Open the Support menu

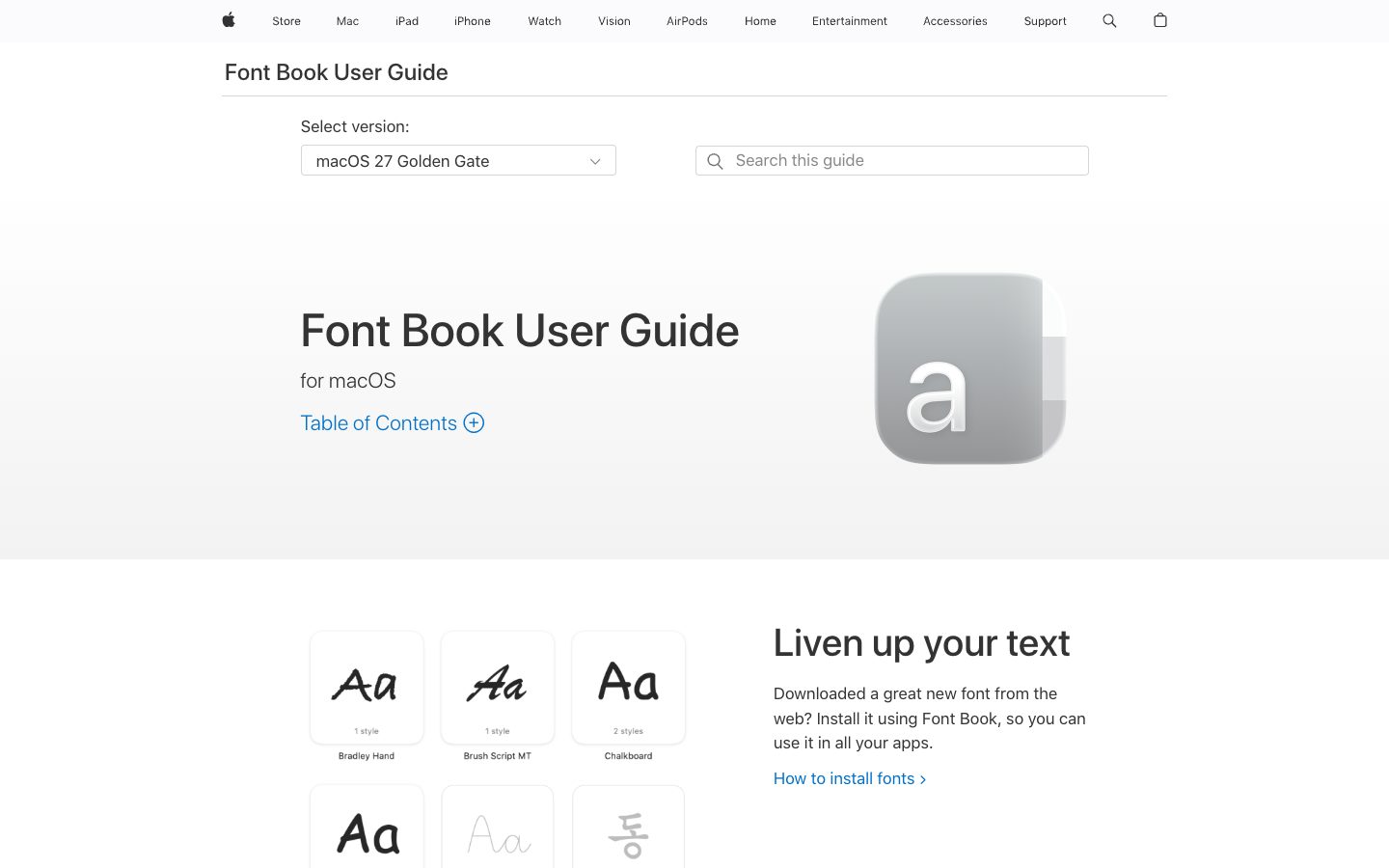1046,20
